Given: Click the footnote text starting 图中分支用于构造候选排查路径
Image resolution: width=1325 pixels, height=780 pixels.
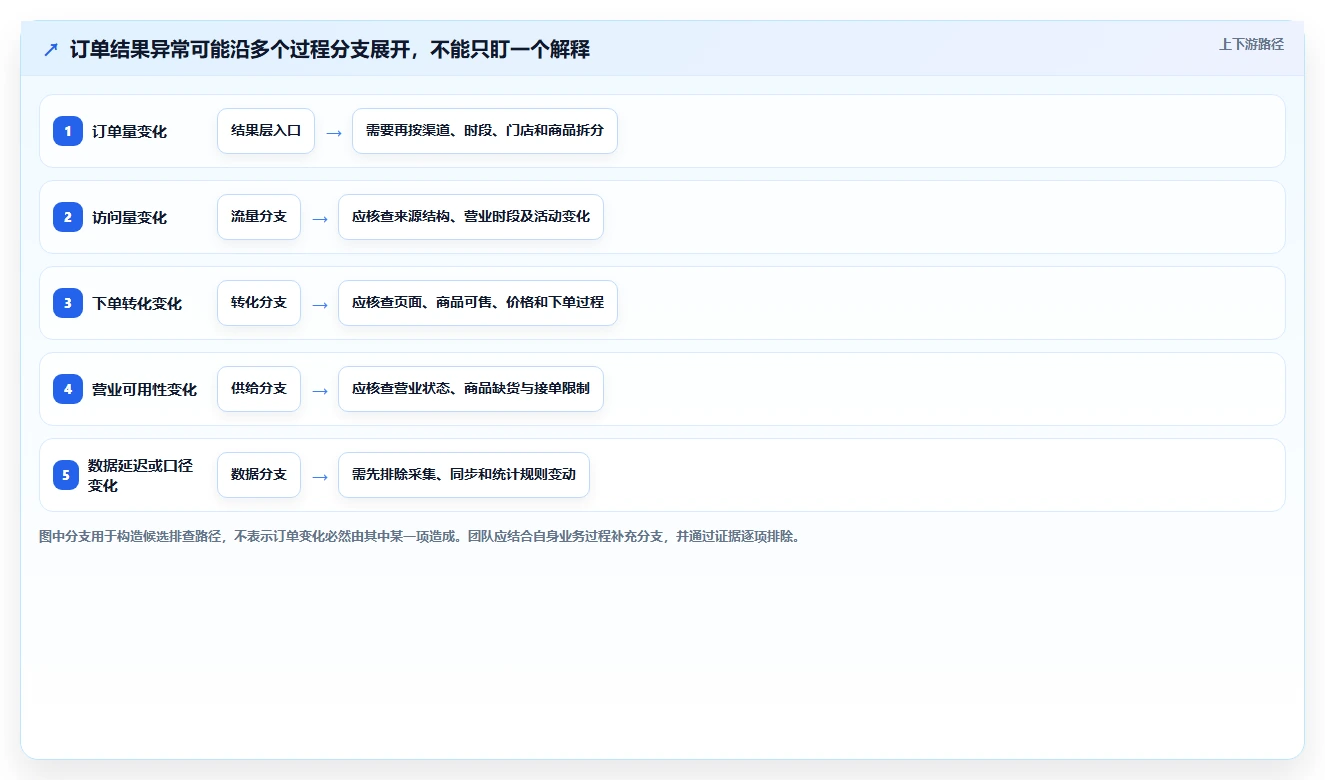Looking at the screenshot, I should [x=419, y=537].
